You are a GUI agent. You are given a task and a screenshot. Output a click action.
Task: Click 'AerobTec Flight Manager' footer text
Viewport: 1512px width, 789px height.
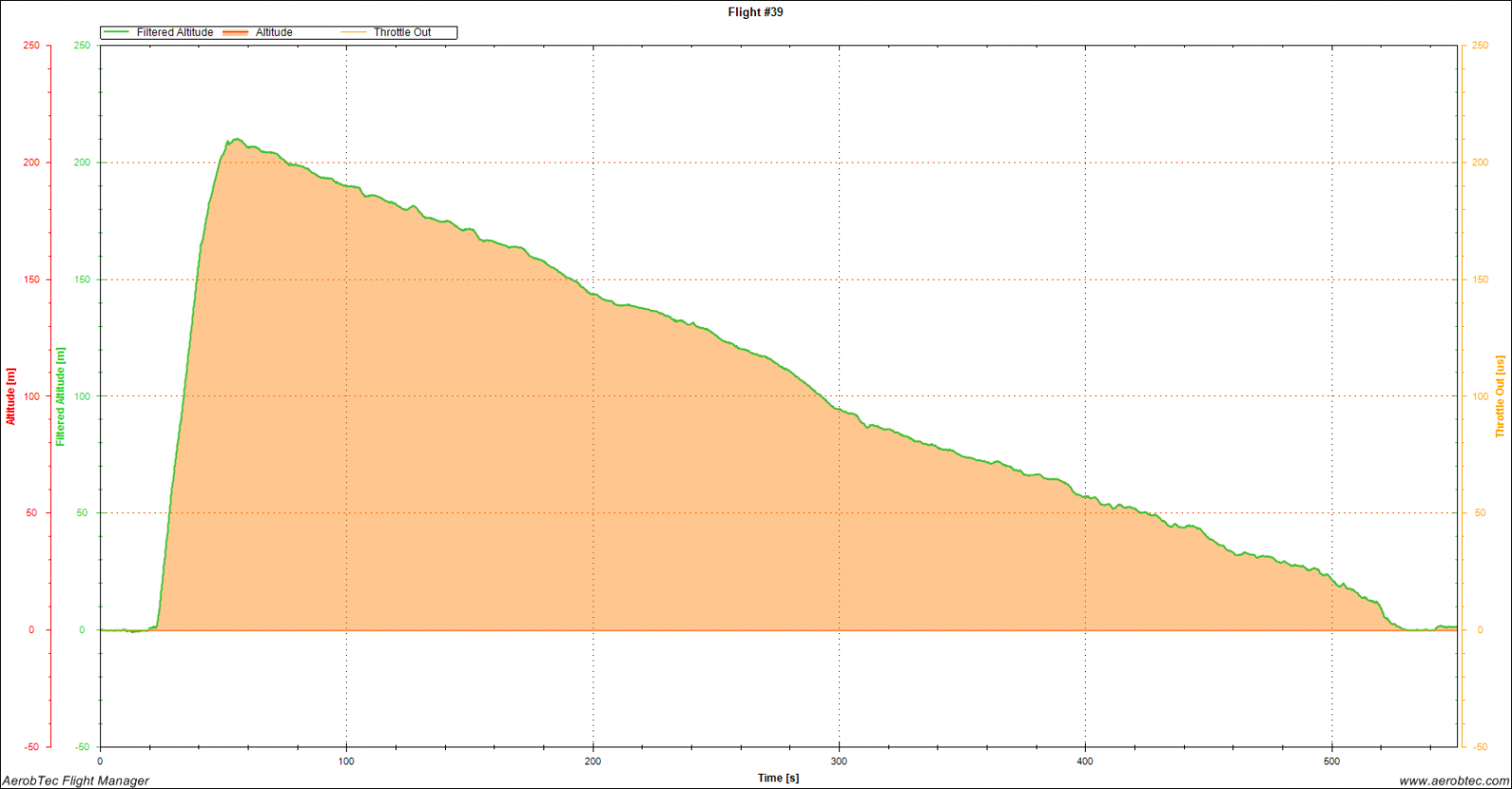pyautogui.click(x=76, y=780)
